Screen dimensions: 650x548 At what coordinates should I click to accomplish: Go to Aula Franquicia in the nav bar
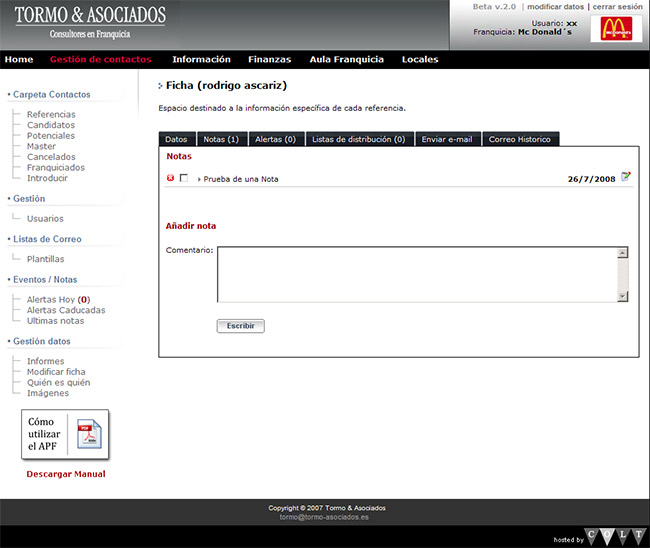pyautogui.click(x=346, y=59)
